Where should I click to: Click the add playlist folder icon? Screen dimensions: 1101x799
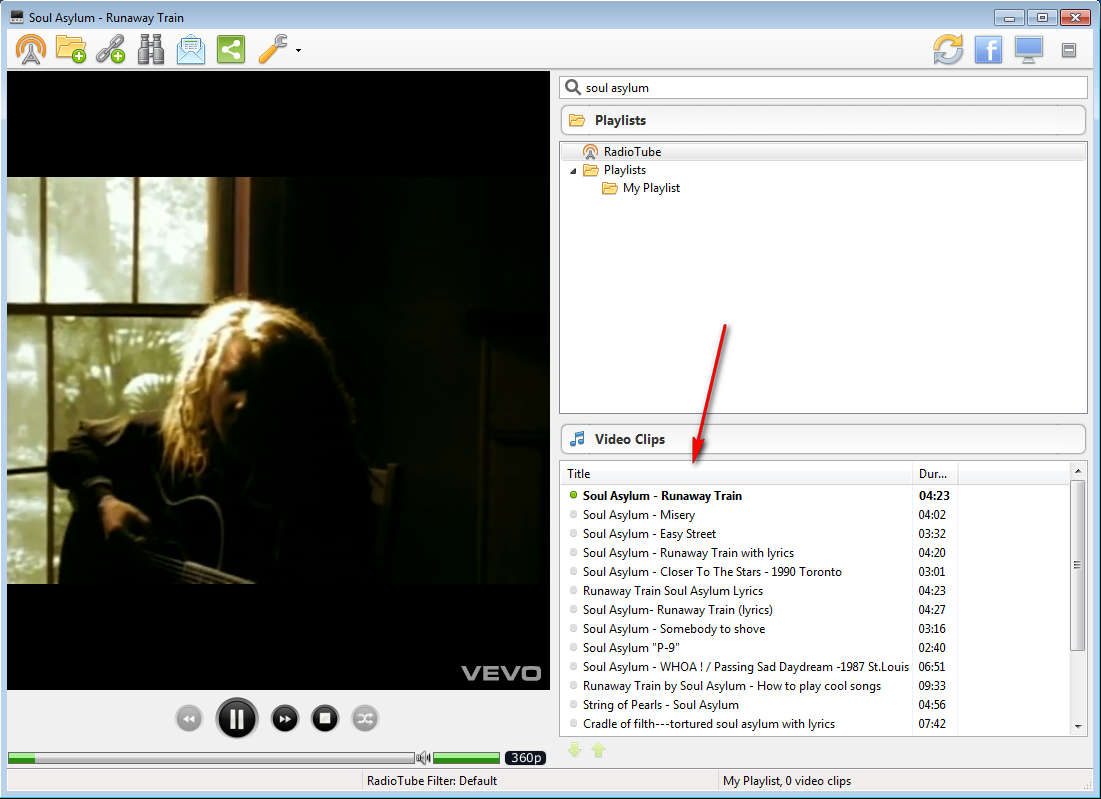pos(71,50)
